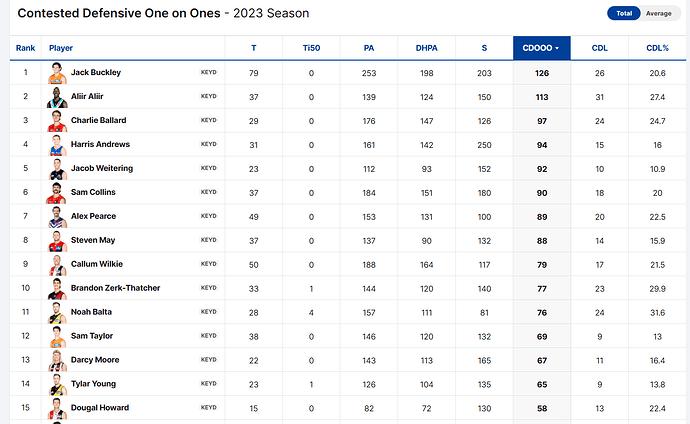Viewport: 690px width, 424px height.
Task: Open Tylar Young's player avatar
Action: [57, 385]
